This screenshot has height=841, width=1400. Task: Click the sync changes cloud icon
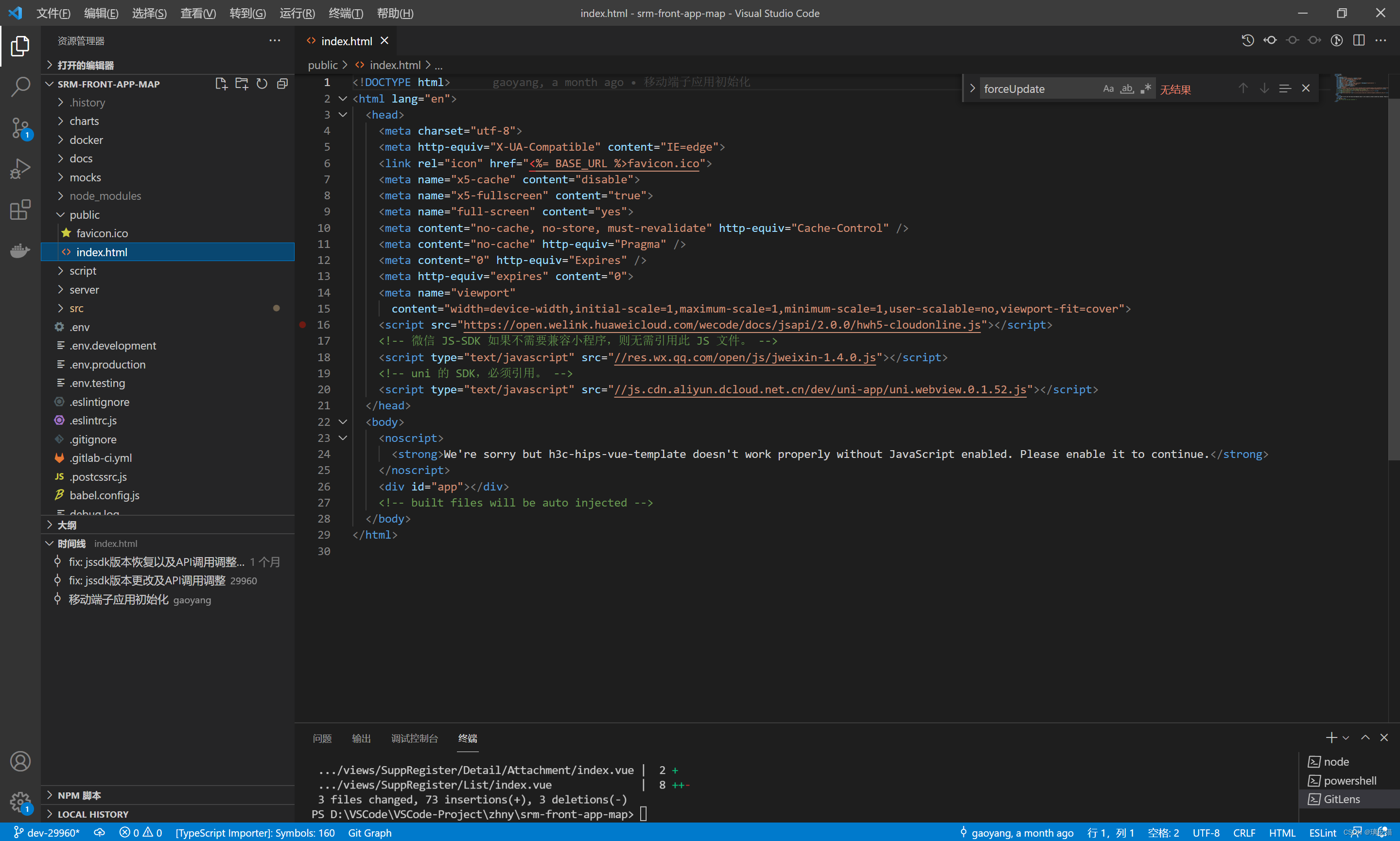[99, 833]
